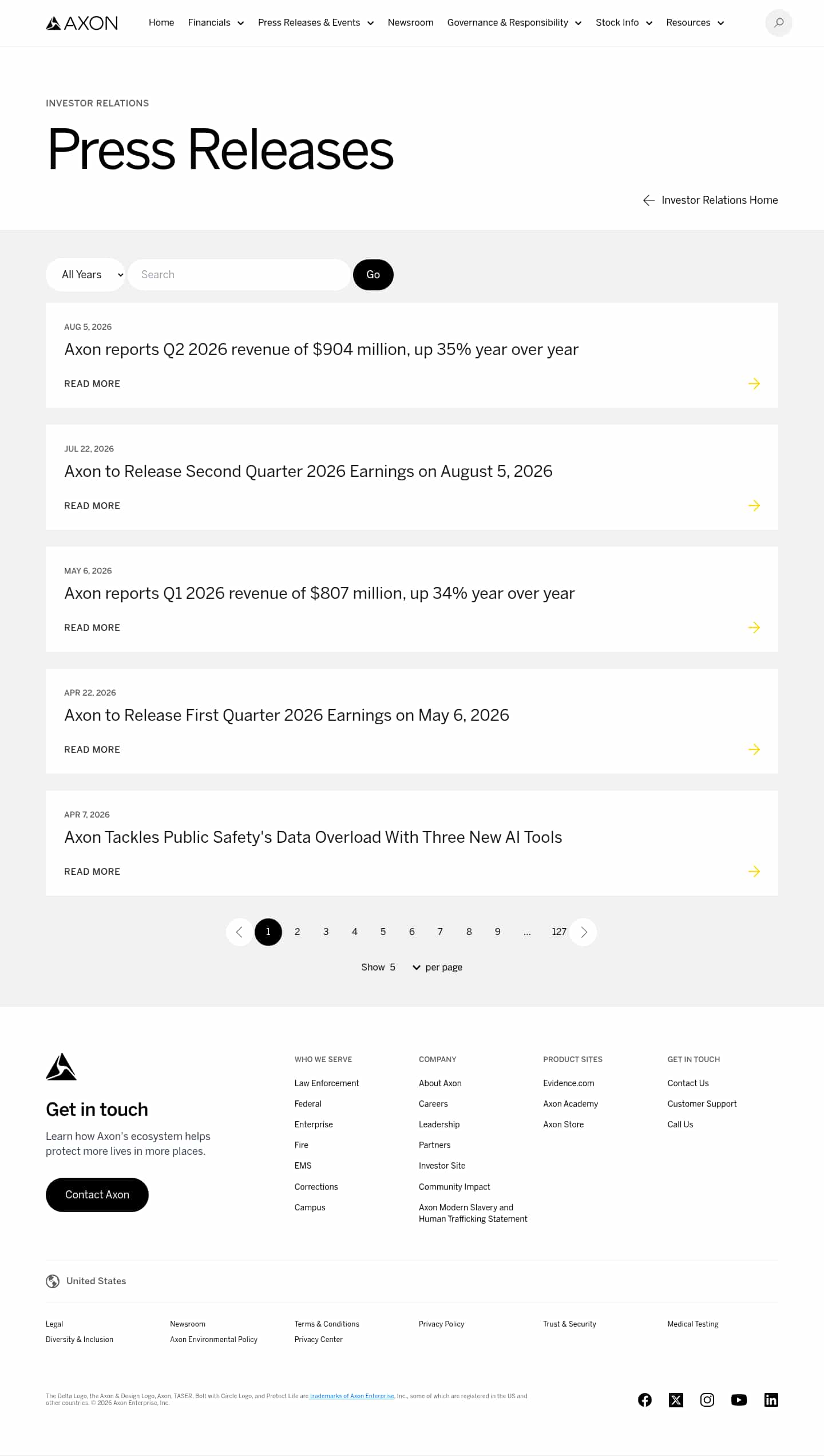Image resolution: width=824 pixels, height=1456 pixels.
Task: Open Axon's LinkedIn icon
Action: (x=771, y=1400)
